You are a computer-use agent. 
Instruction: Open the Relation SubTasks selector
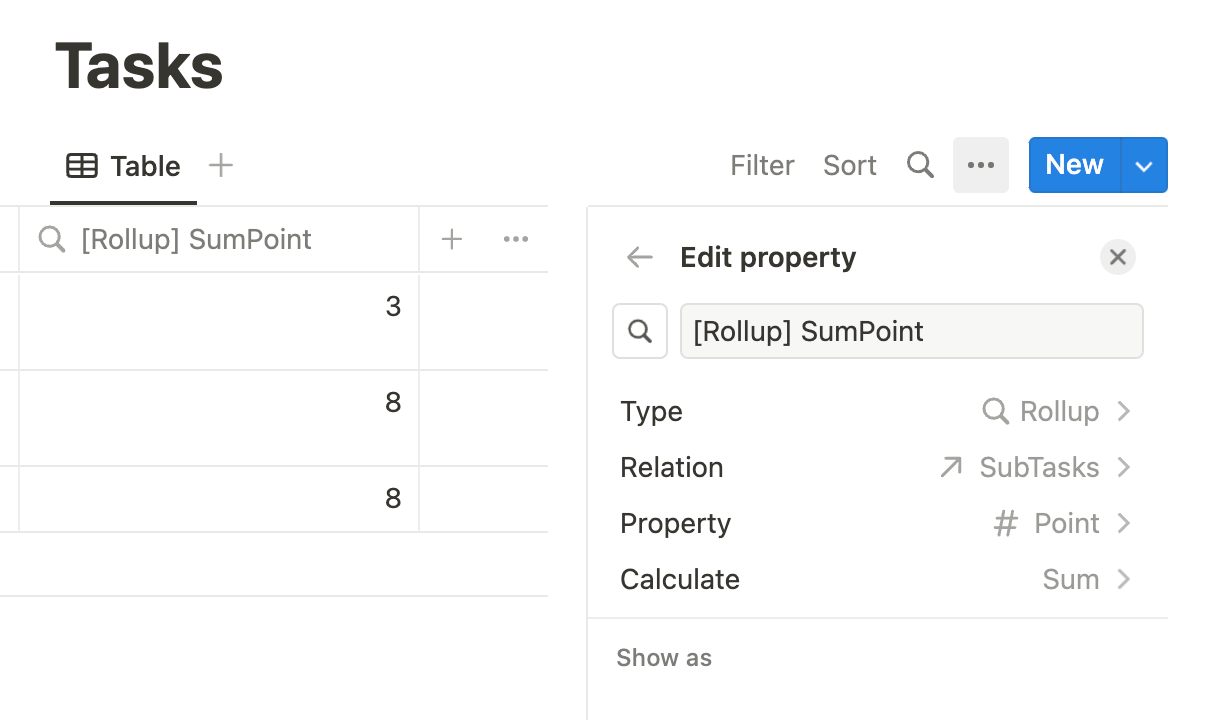[x=1036, y=467]
